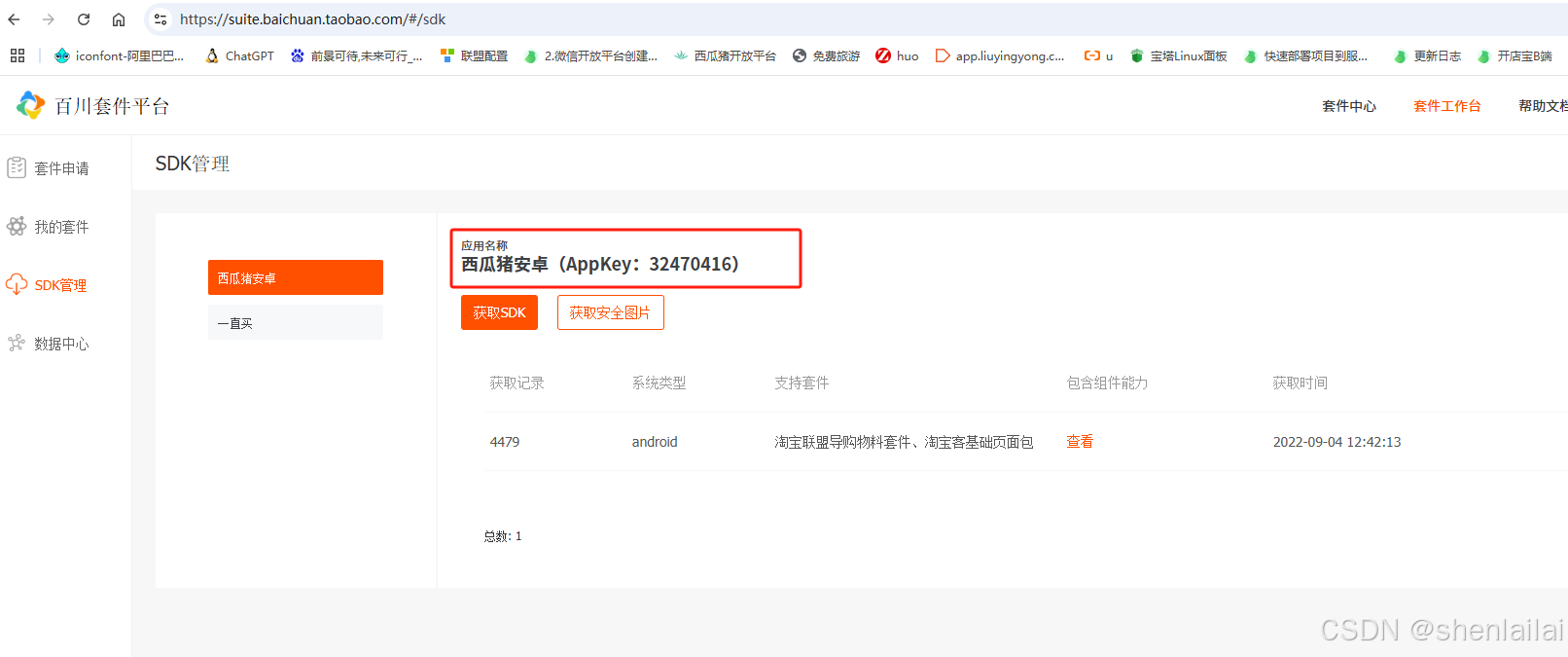Open the 更新日志 bookmark
This screenshot has width=1568, height=657.
click(x=1427, y=55)
